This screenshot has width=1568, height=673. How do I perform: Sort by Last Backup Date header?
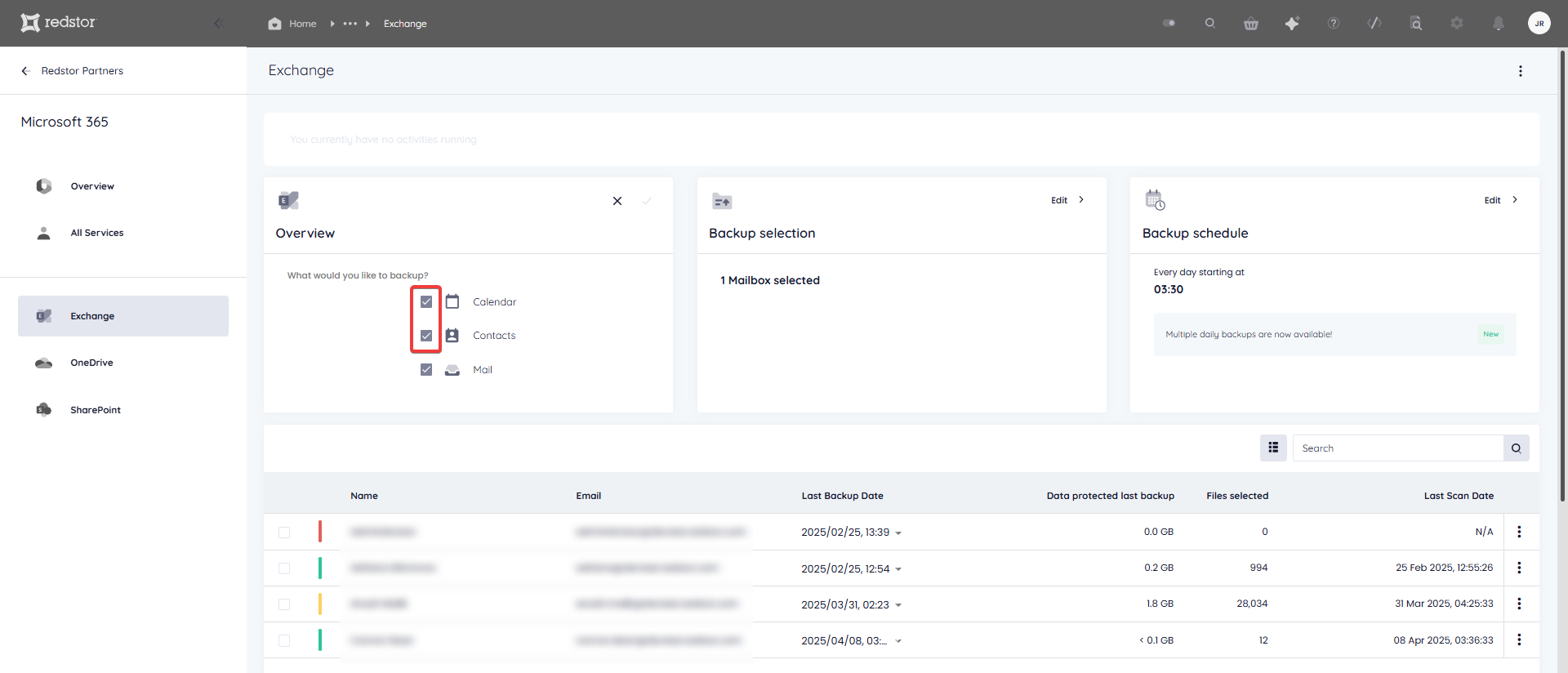[843, 496]
